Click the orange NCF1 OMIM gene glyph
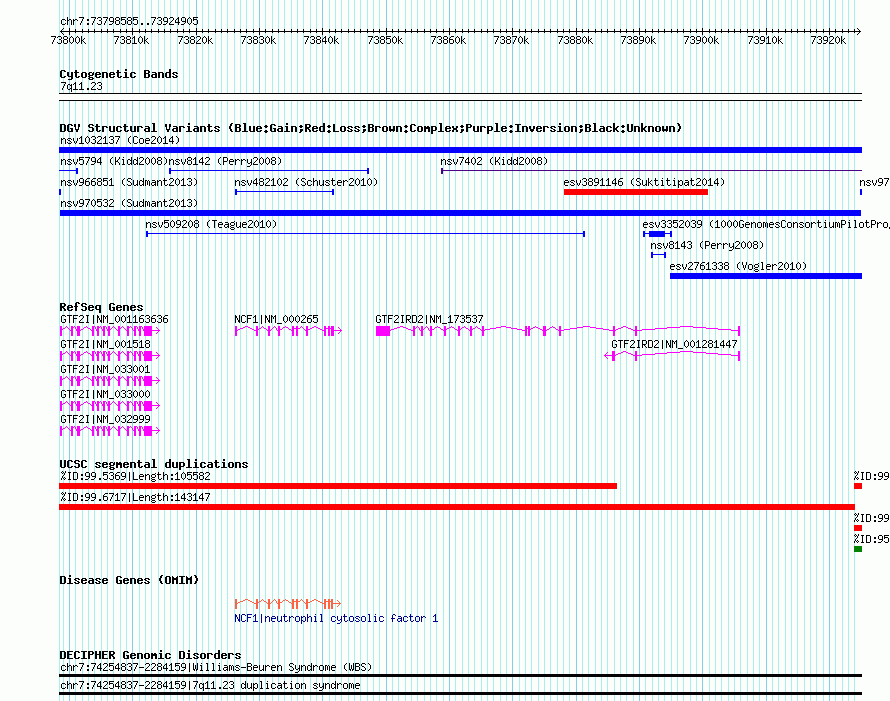The width and height of the screenshot is (890, 701). tap(288, 603)
